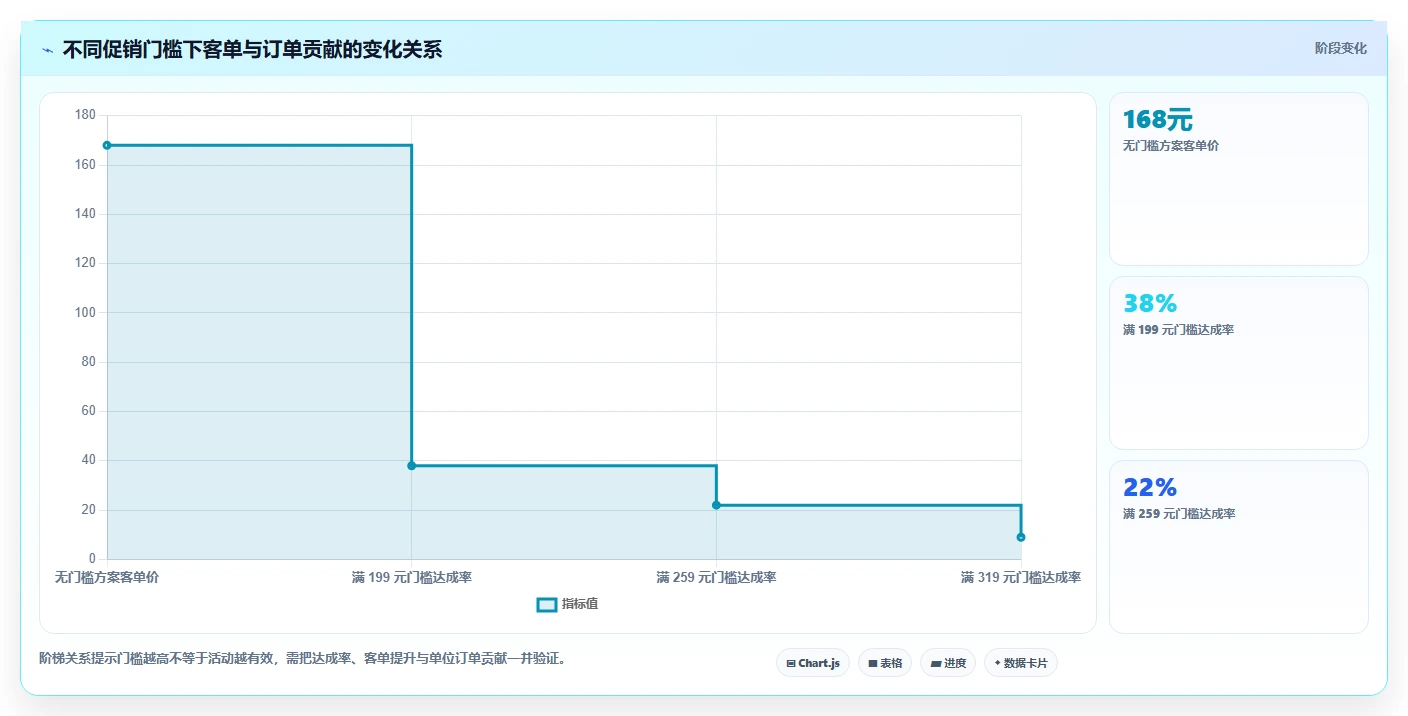This screenshot has height=716, width=1408.
Task: Toggle the 指标值 legend color box
Action: pos(547,604)
